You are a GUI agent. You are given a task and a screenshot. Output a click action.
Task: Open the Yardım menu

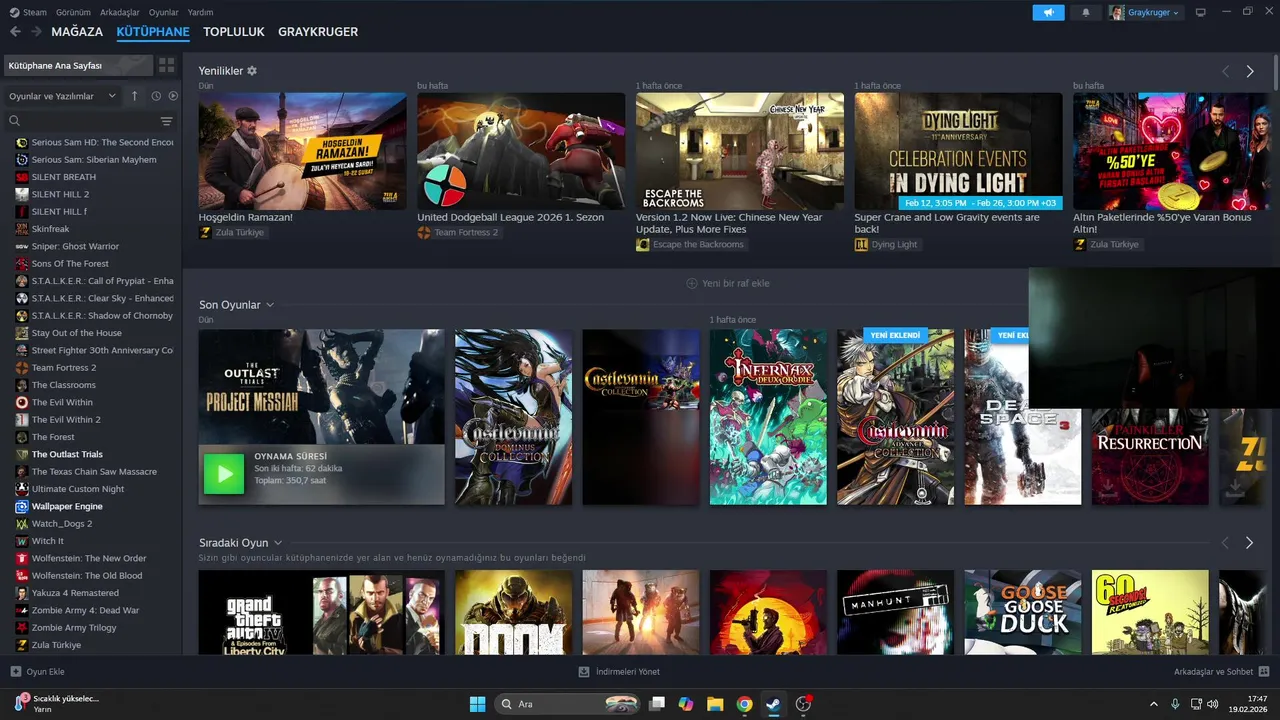coord(201,12)
